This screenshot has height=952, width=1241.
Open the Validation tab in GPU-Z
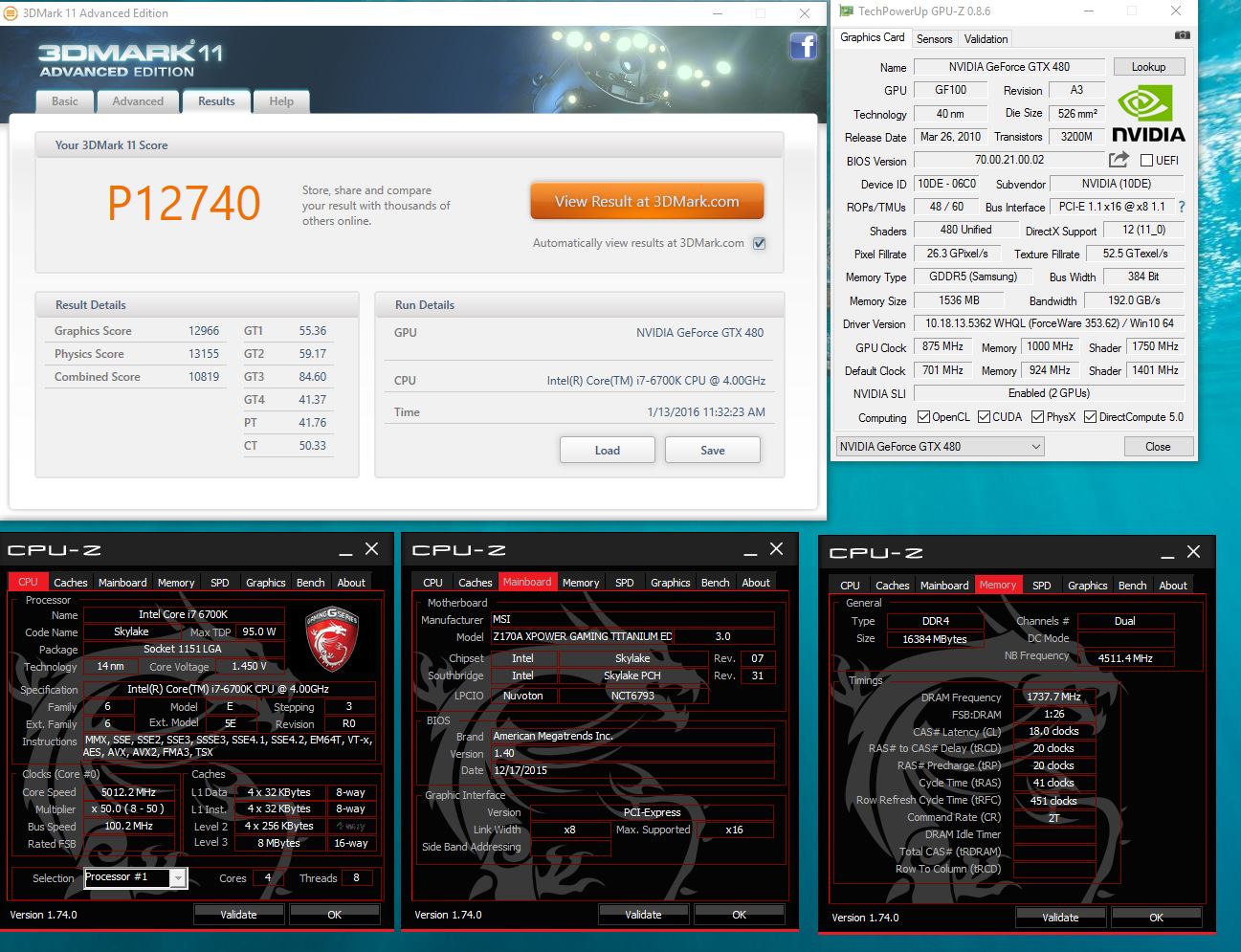pos(986,39)
